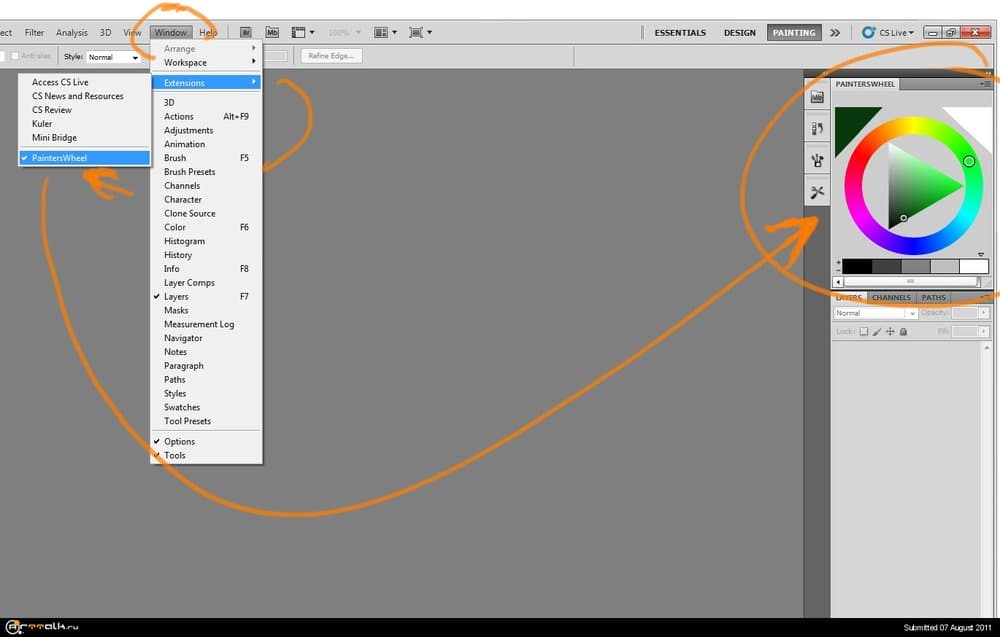The height and width of the screenshot is (637, 1000).
Task: Open the collapsed Mini Bridge panel icon in dock
Action: click(817, 98)
